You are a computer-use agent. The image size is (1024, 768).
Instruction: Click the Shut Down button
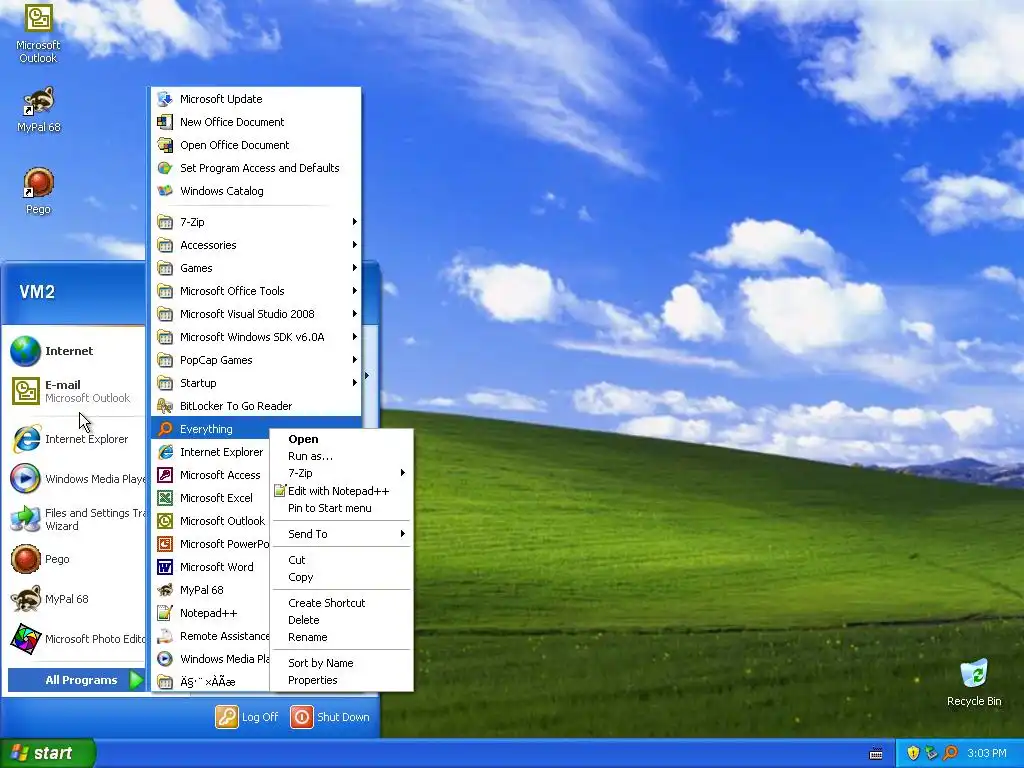(330, 716)
